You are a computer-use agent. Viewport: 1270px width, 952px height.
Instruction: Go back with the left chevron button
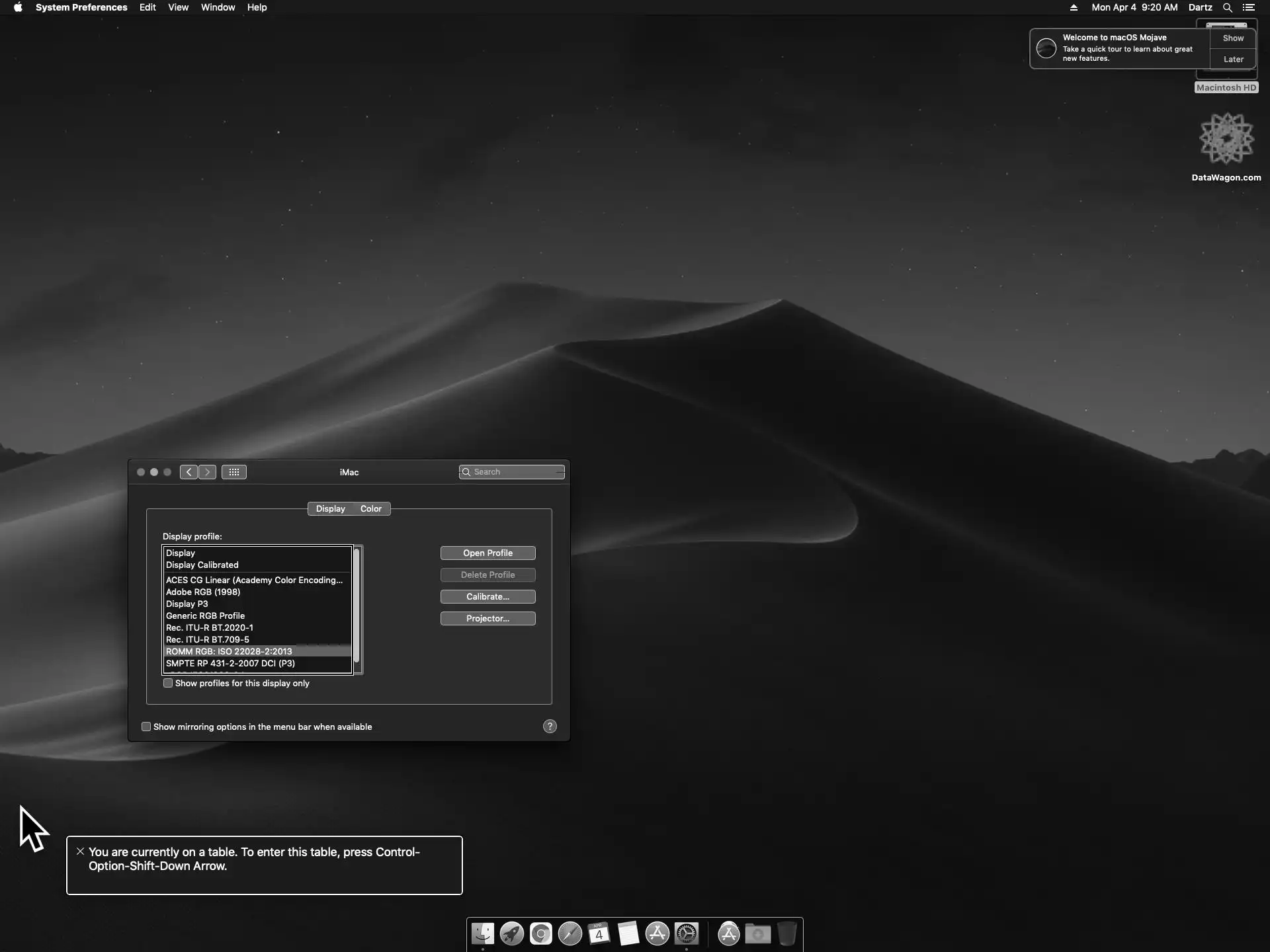coord(189,472)
